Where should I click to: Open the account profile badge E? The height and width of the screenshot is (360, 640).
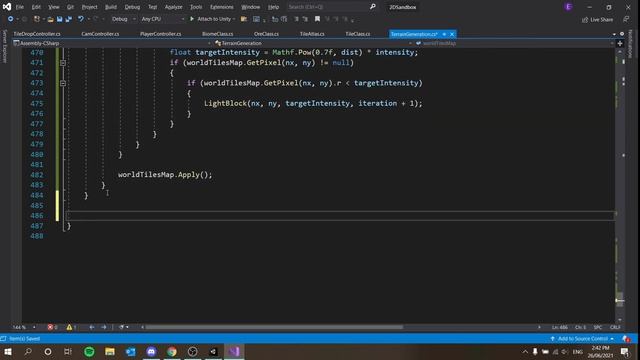tap(568, 7)
